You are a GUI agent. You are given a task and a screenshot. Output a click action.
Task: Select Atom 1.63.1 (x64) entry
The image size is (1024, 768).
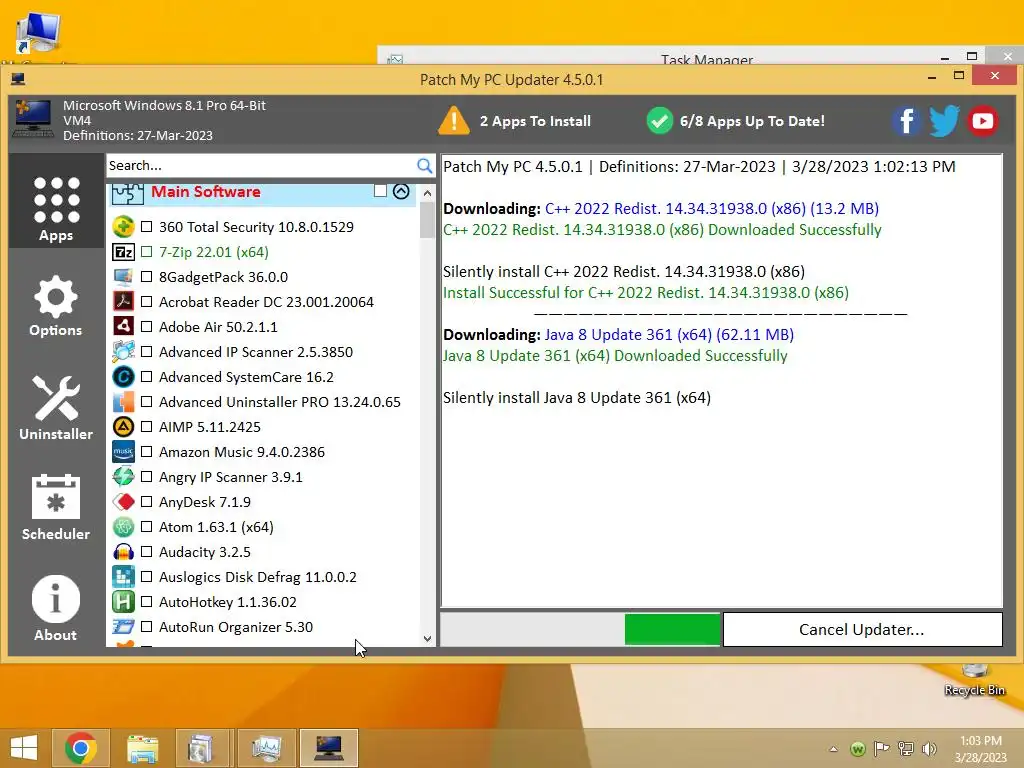[x=216, y=527]
